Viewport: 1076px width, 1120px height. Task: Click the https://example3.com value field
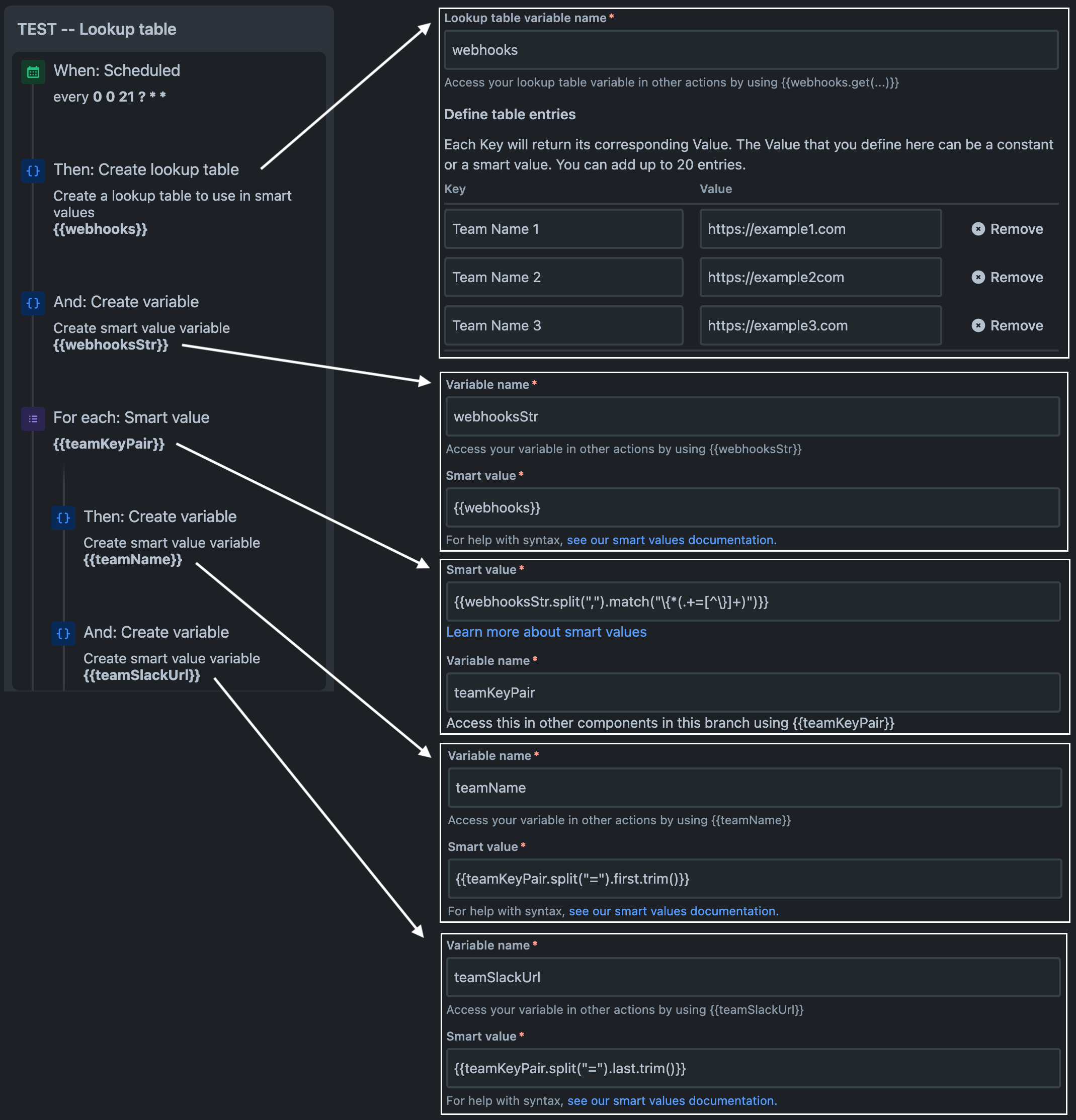coord(820,326)
